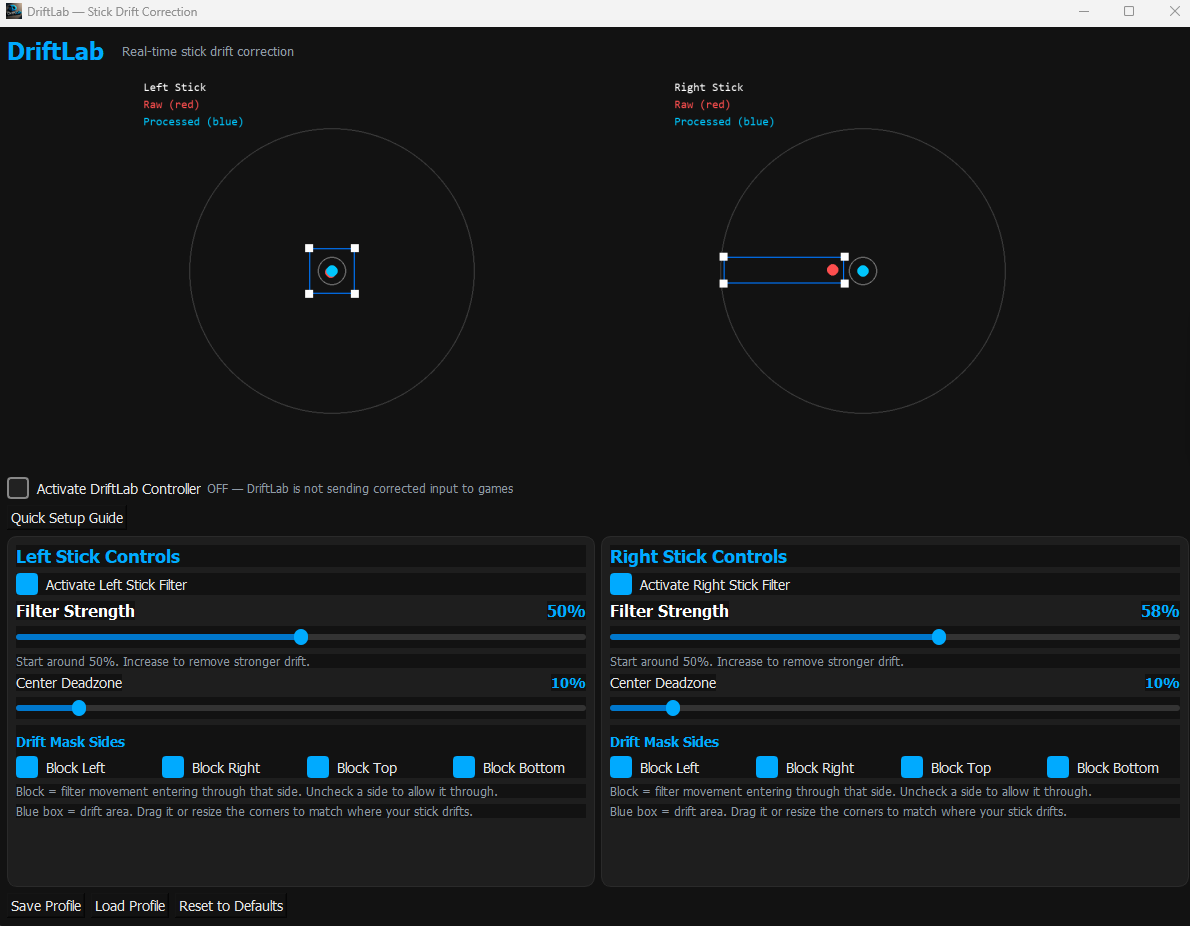Click the right stick Center Deadzone slider handle
The height and width of the screenshot is (926, 1190).
click(673, 708)
